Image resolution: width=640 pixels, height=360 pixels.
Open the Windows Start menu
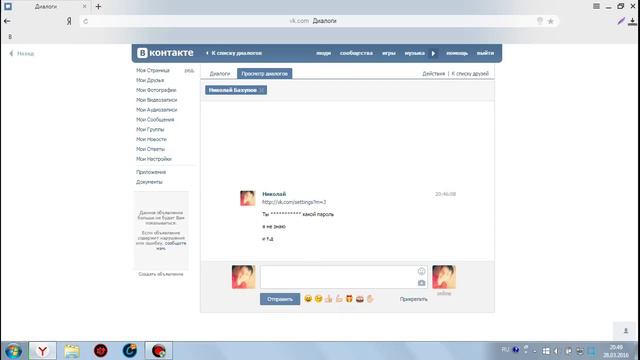13,351
